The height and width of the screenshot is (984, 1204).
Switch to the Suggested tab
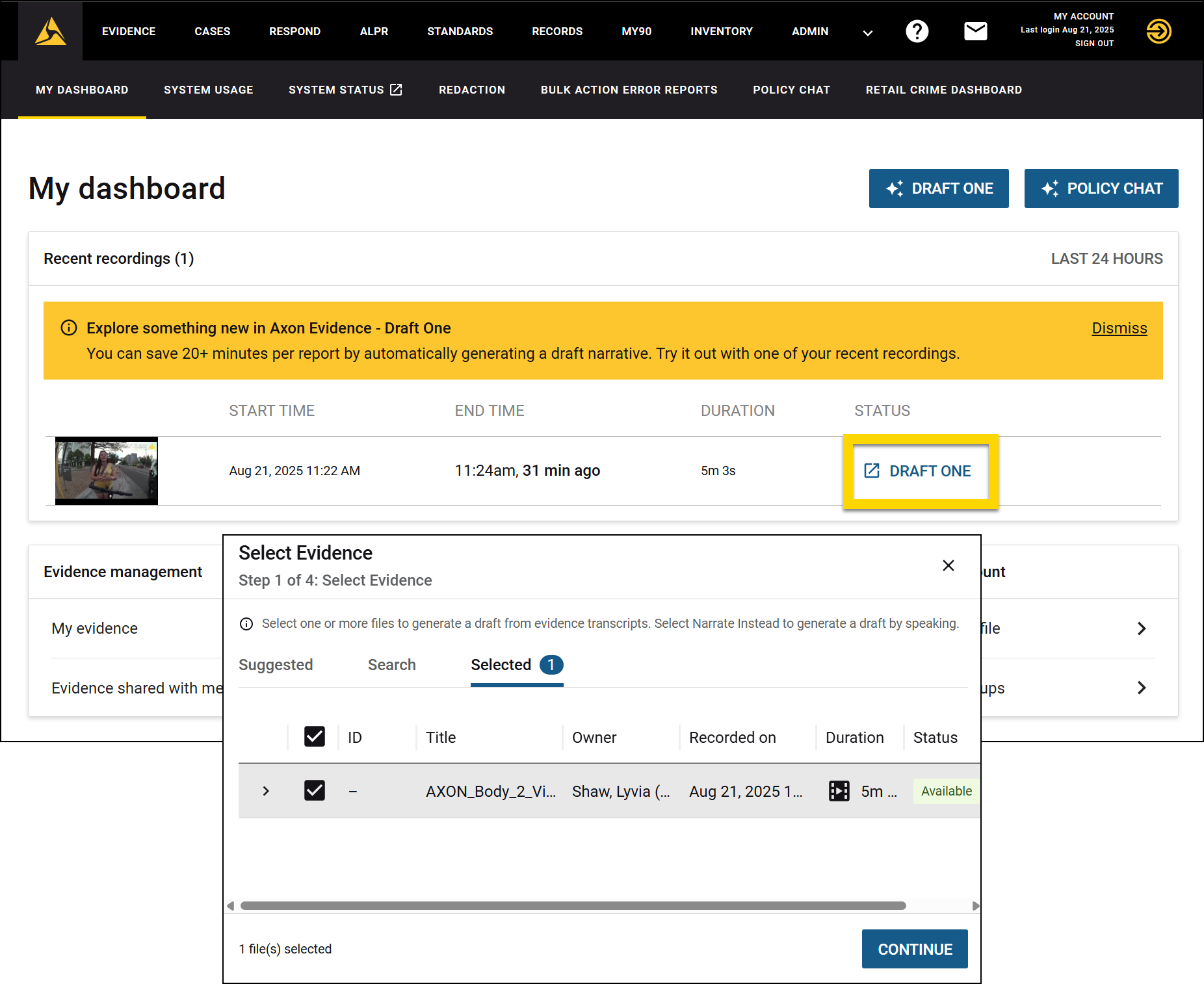(276, 665)
